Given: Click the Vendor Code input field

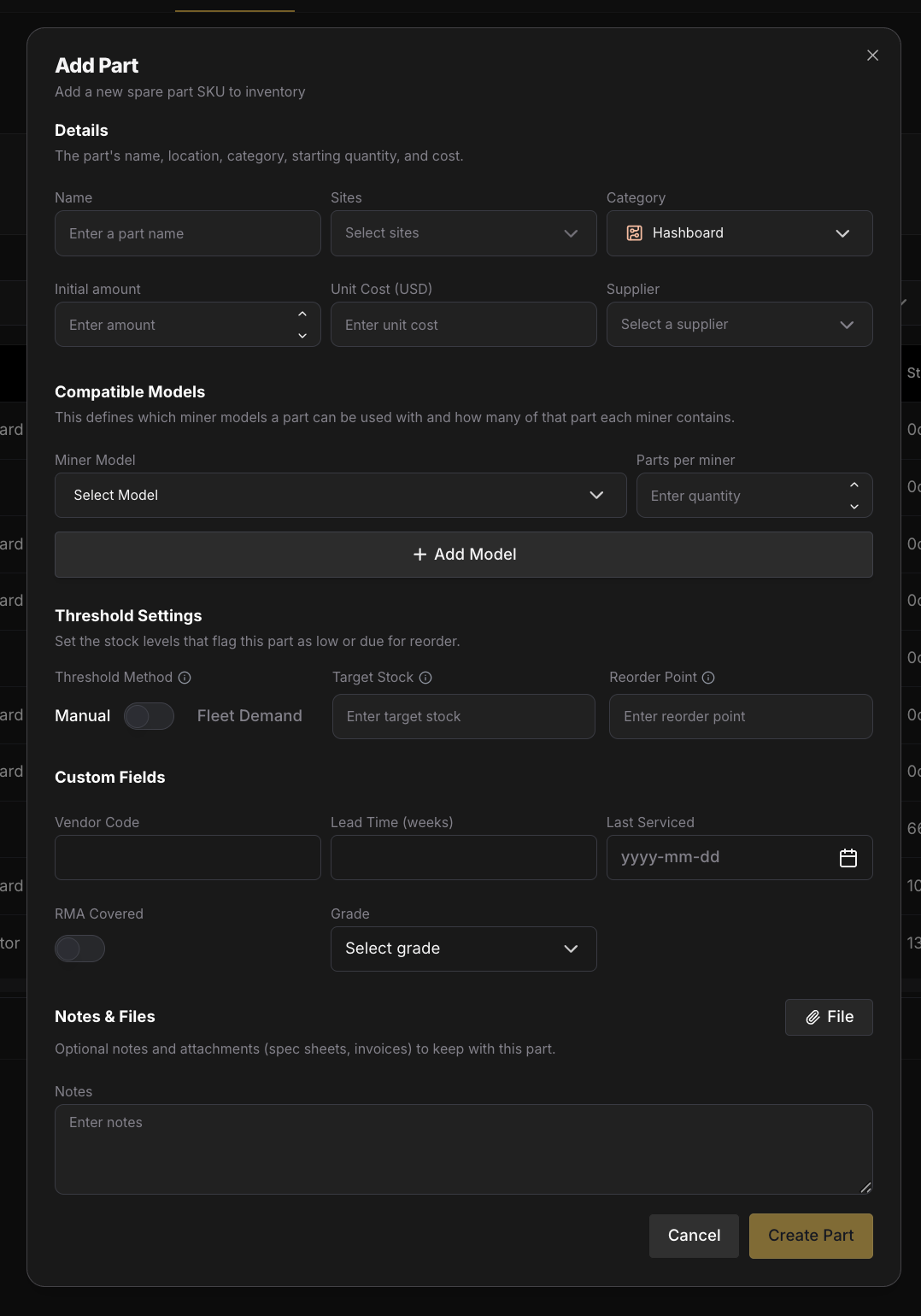Looking at the screenshot, I should tap(188, 858).
